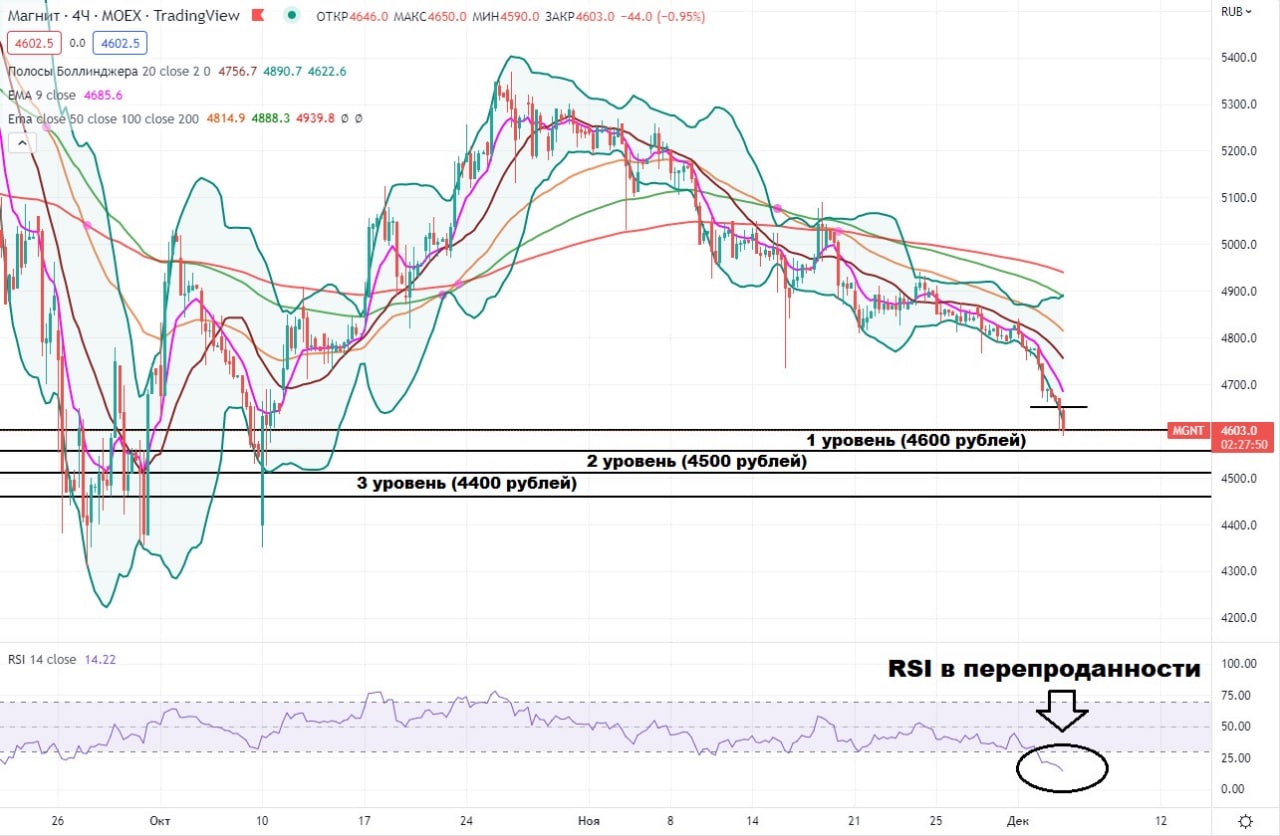Select Ema close 50 close 100 legend
This screenshot has height=836, width=1280.
(102, 118)
